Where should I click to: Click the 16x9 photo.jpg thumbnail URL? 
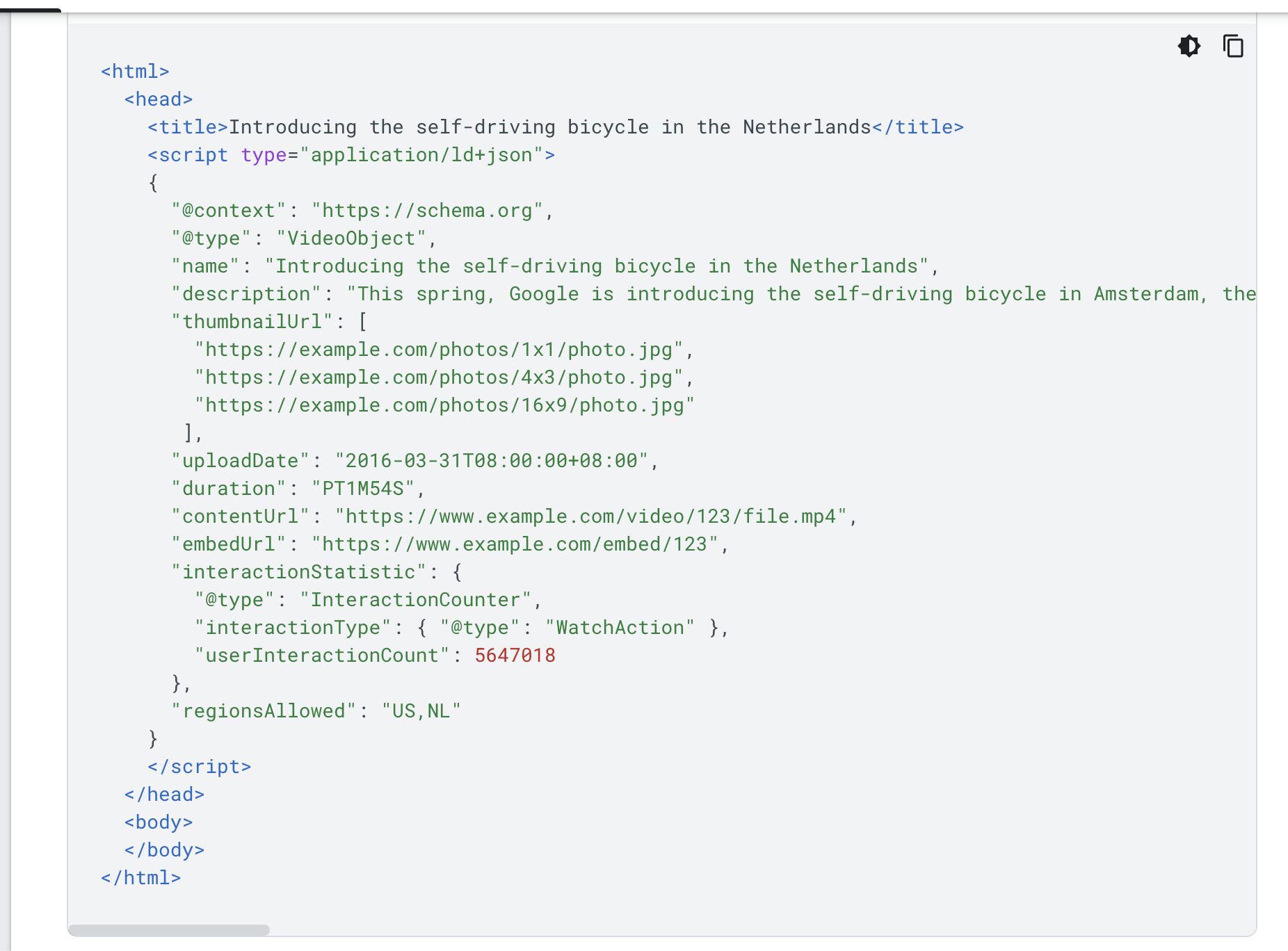(x=445, y=405)
